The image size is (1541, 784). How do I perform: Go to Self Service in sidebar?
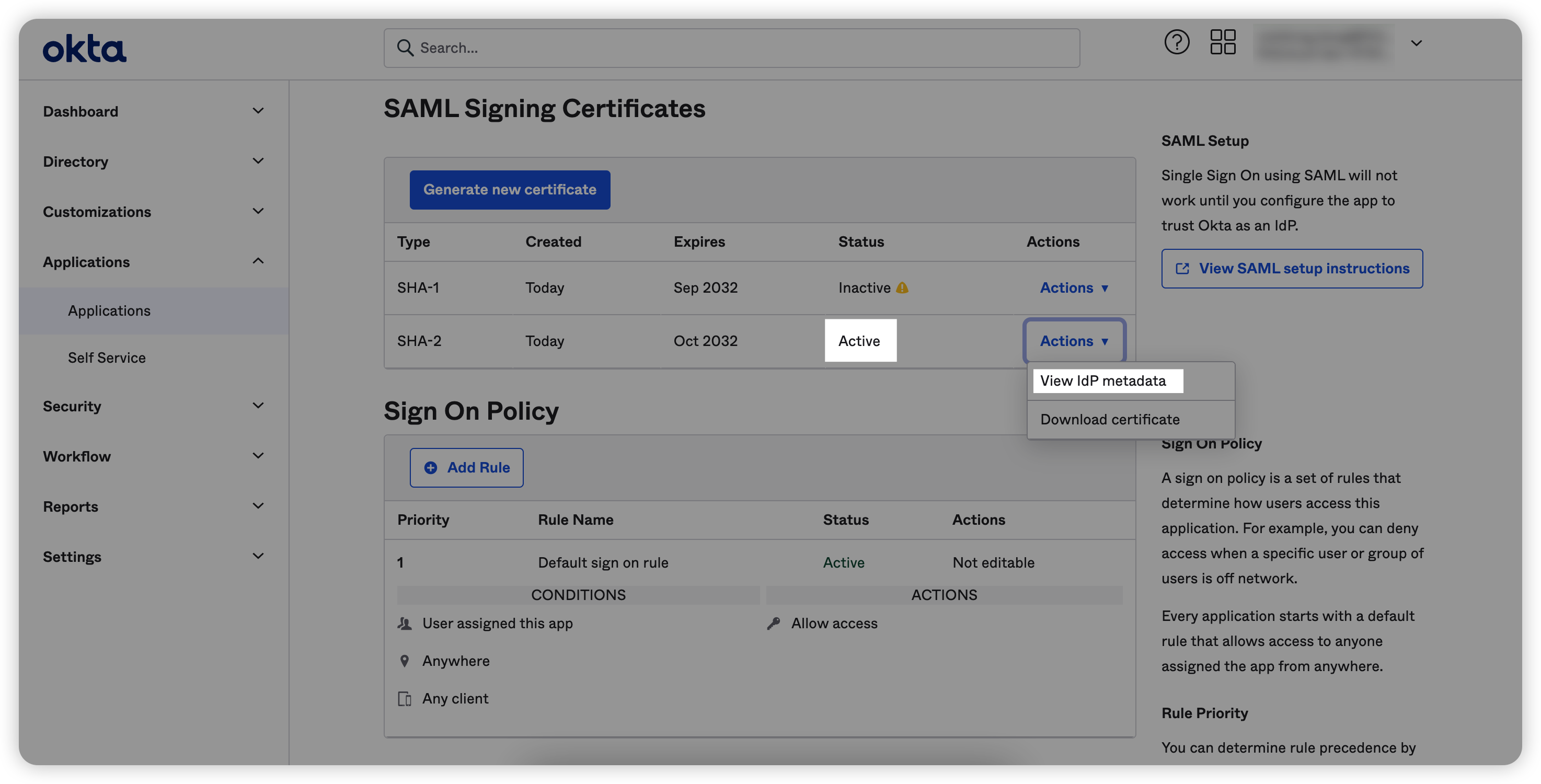(107, 358)
